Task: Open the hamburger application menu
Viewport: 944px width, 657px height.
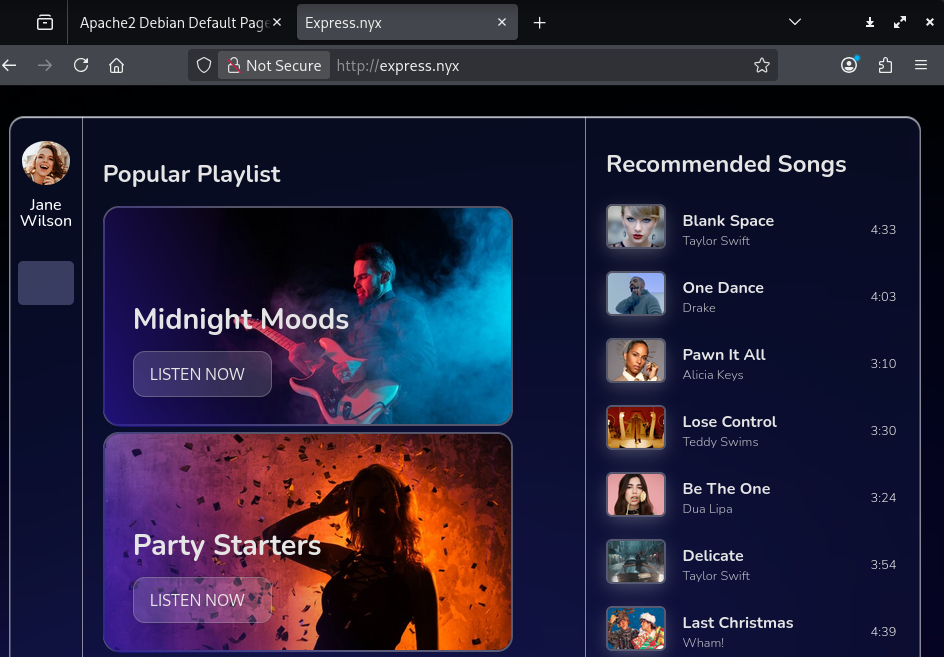Action: [x=921, y=65]
